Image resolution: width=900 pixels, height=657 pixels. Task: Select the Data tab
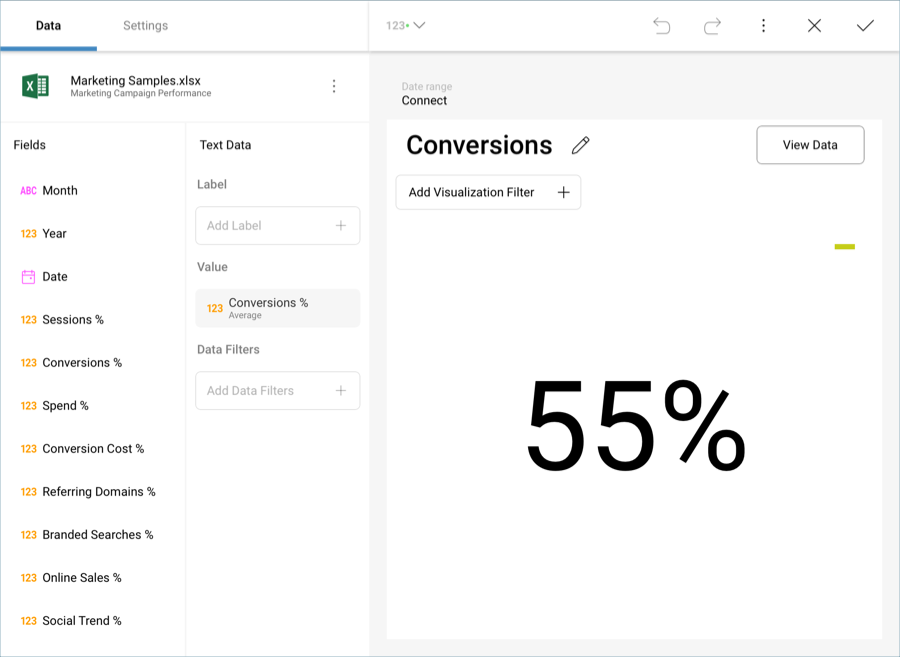click(48, 26)
